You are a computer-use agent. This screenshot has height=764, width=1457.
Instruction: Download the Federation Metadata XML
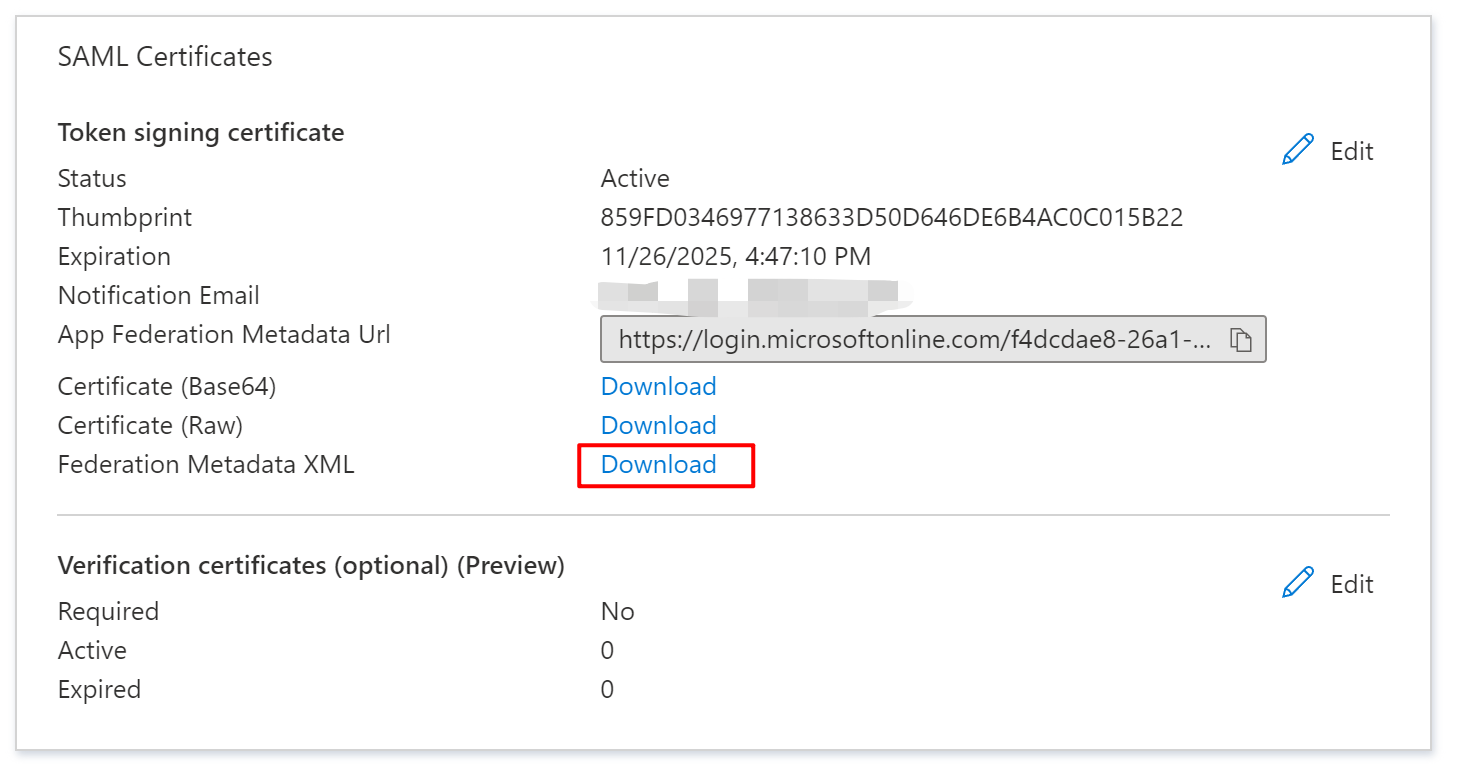coord(658,465)
